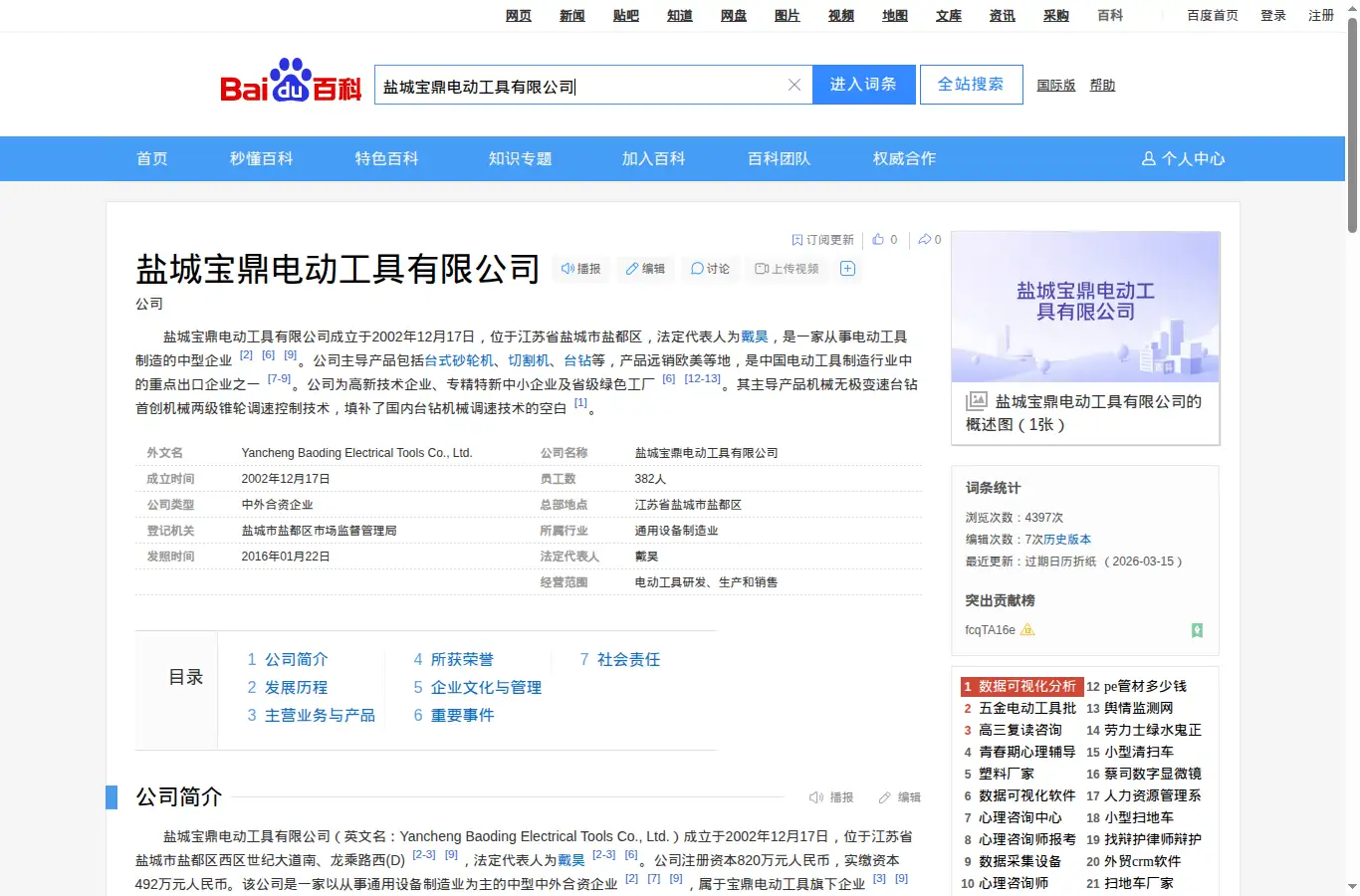Open the 历史版本 link
Viewport: 1360px width, 896px height.
coord(1067,540)
